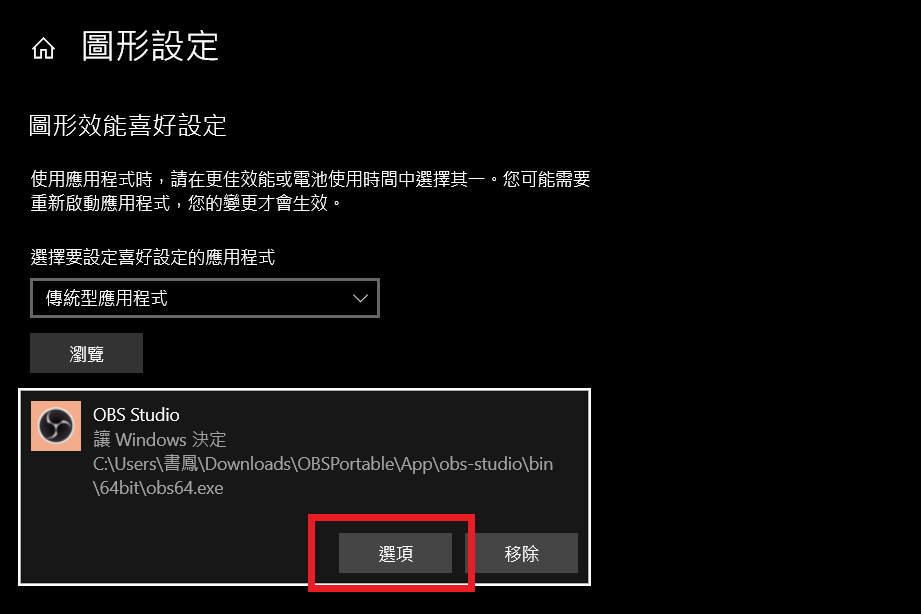Click the 選擇要設定喜好設定的應用程式 label
921x614 pixels.
[x=153, y=257]
